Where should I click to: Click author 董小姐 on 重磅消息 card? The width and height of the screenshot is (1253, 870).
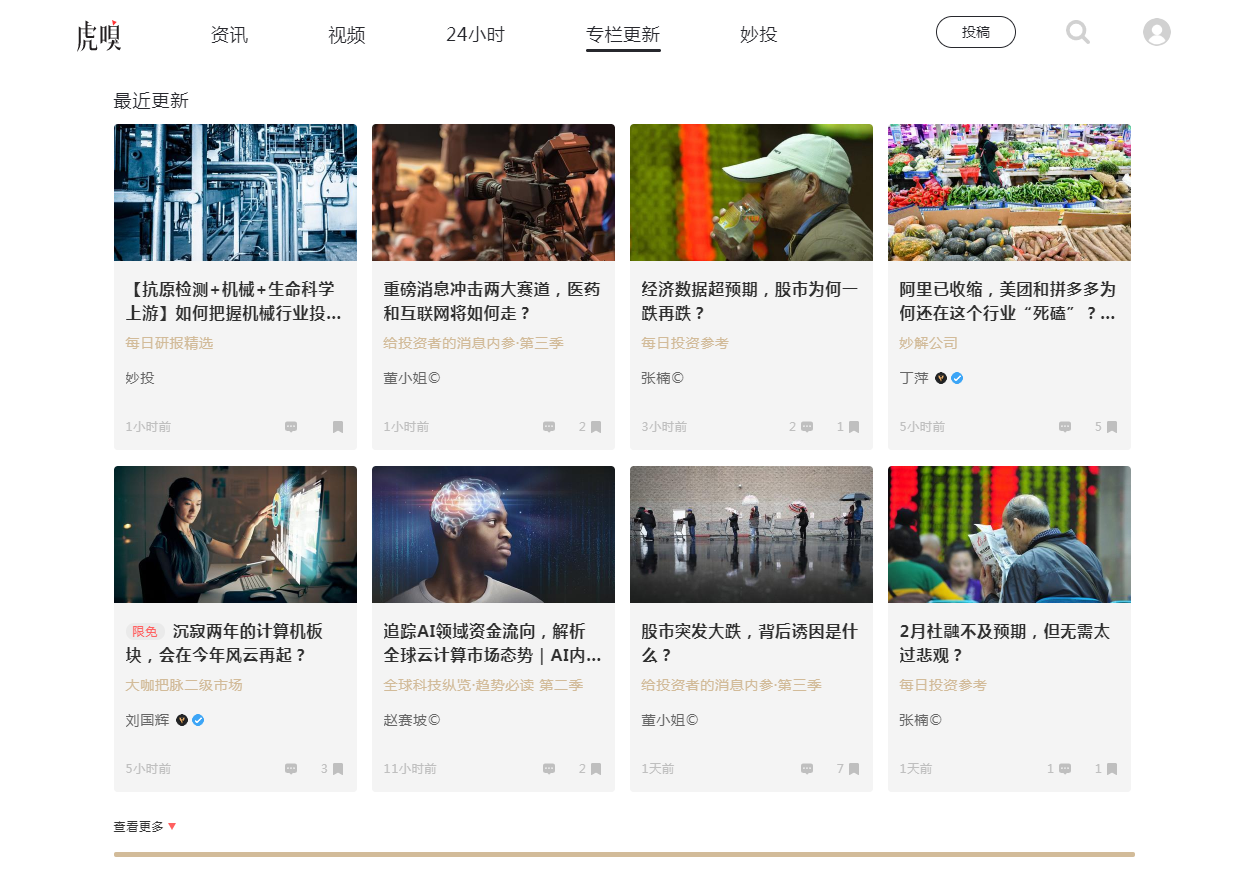(411, 378)
